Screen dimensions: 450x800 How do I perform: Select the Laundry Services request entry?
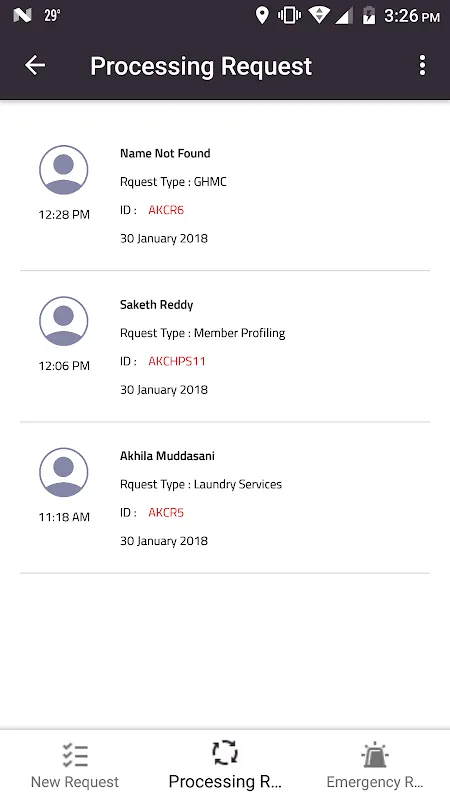click(225, 497)
